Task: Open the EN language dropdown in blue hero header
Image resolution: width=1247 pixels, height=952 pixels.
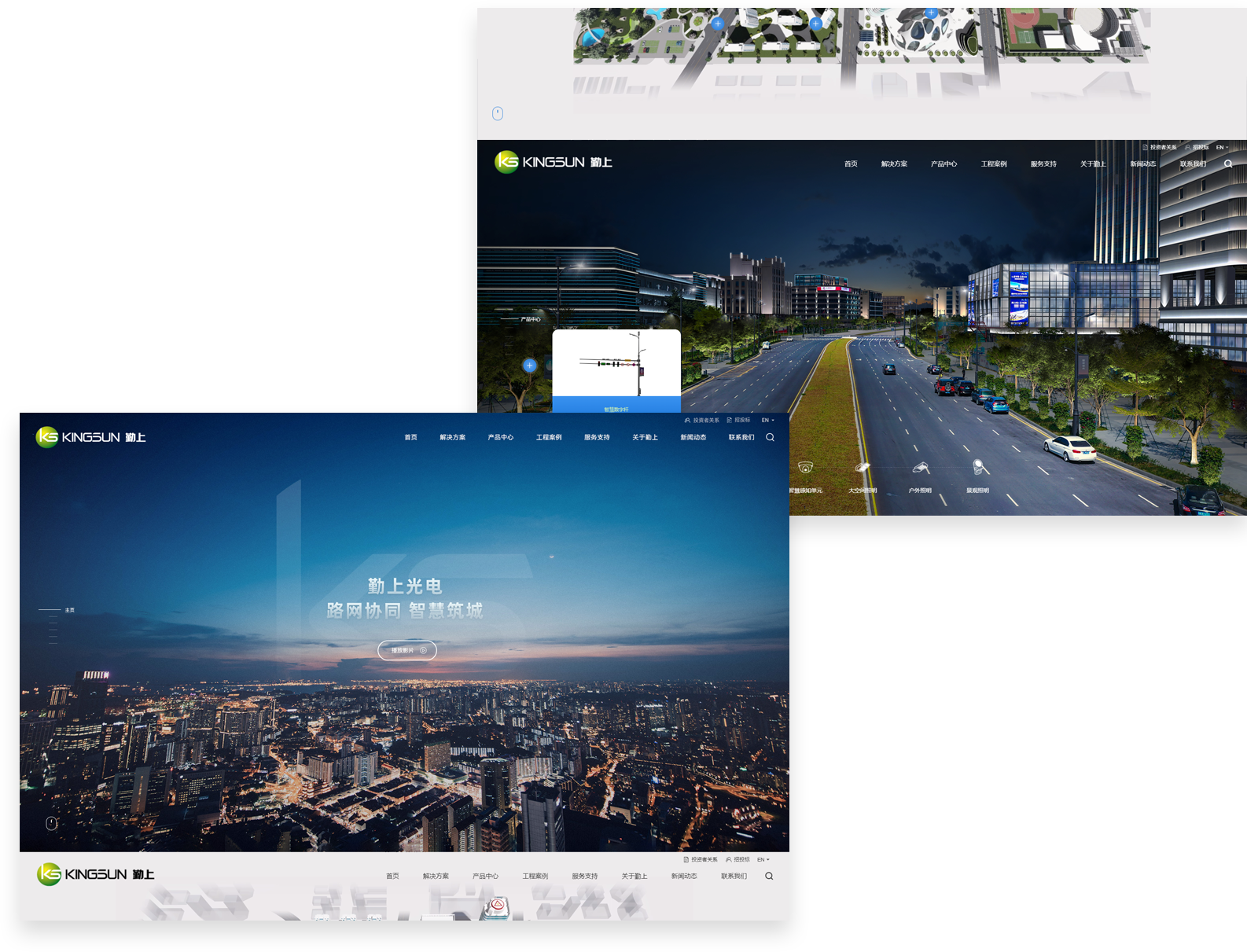Action: 767,421
